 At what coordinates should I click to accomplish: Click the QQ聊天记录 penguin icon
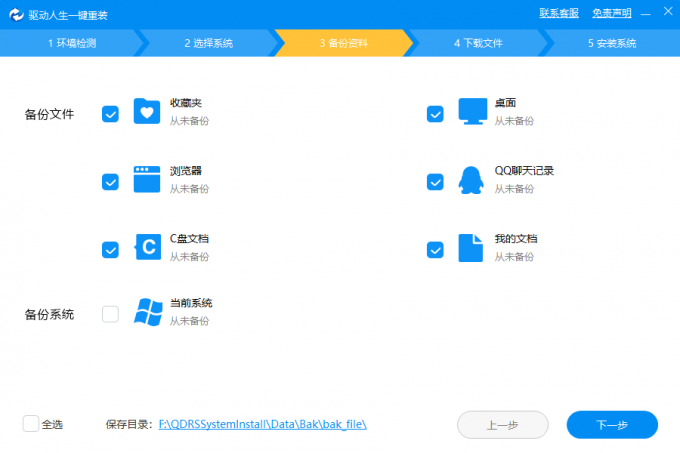point(472,180)
